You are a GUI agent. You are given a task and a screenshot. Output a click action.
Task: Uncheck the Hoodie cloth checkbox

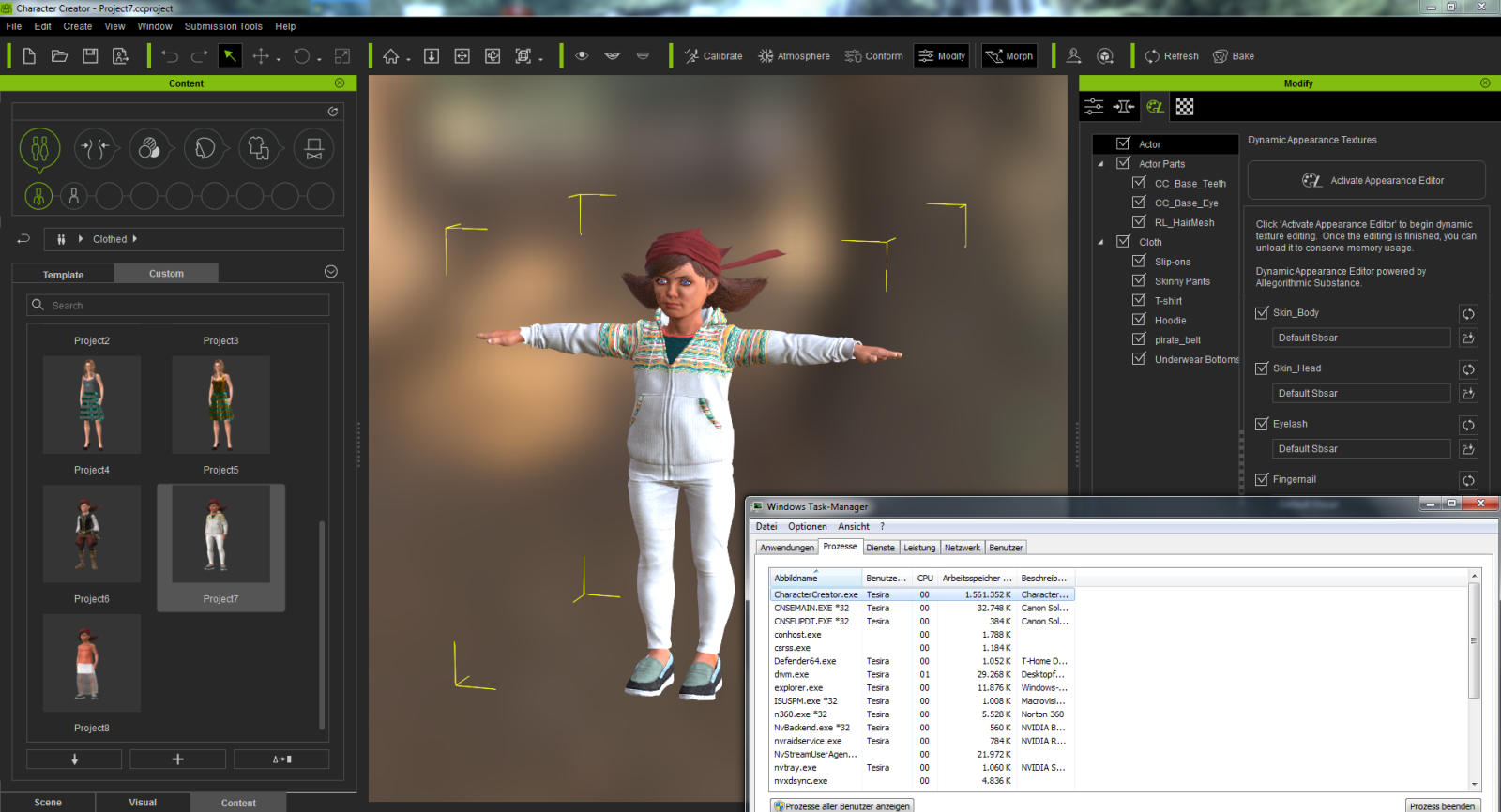tap(1139, 320)
